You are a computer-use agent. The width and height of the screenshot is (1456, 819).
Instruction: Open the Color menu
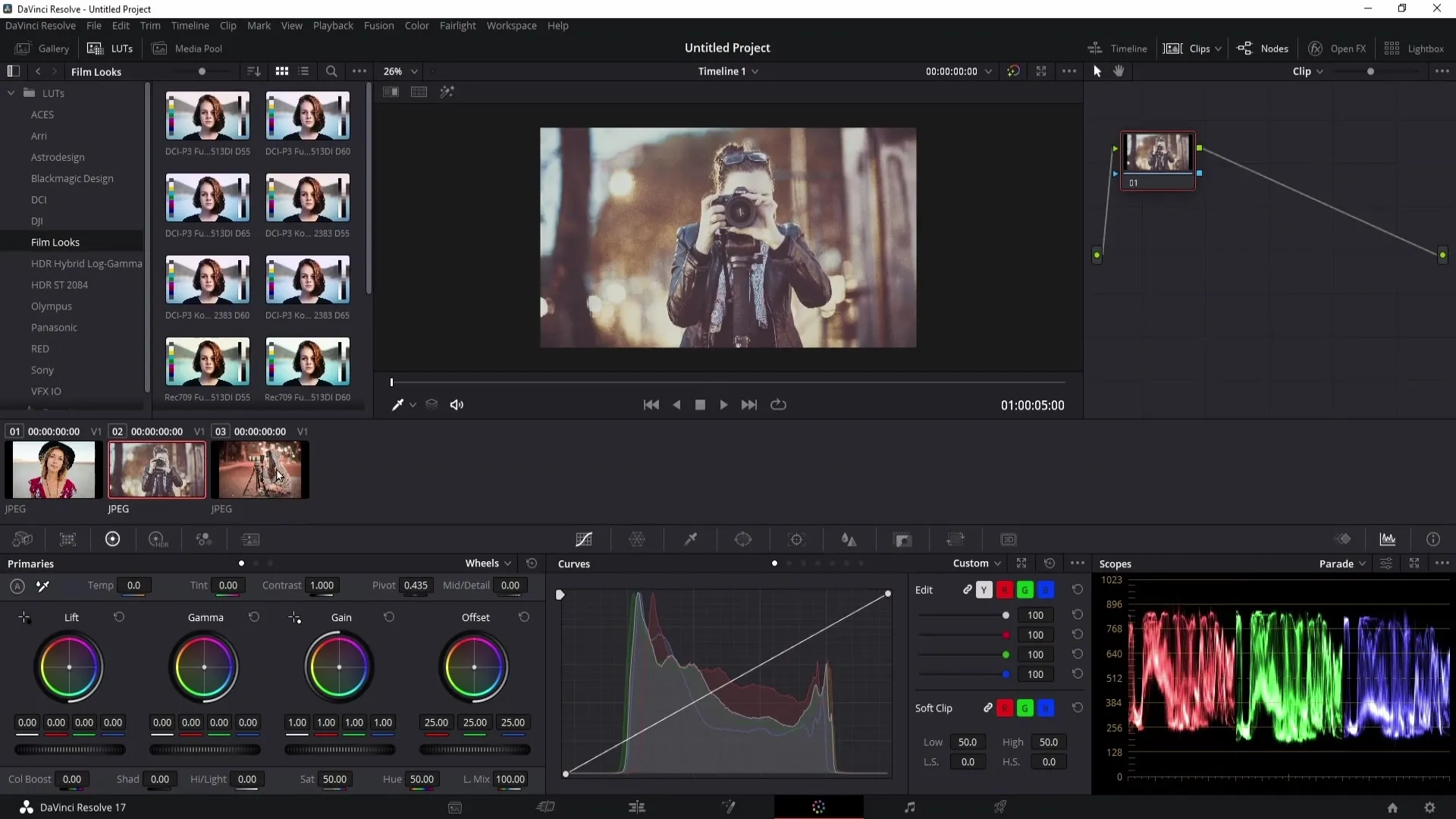coord(416,26)
